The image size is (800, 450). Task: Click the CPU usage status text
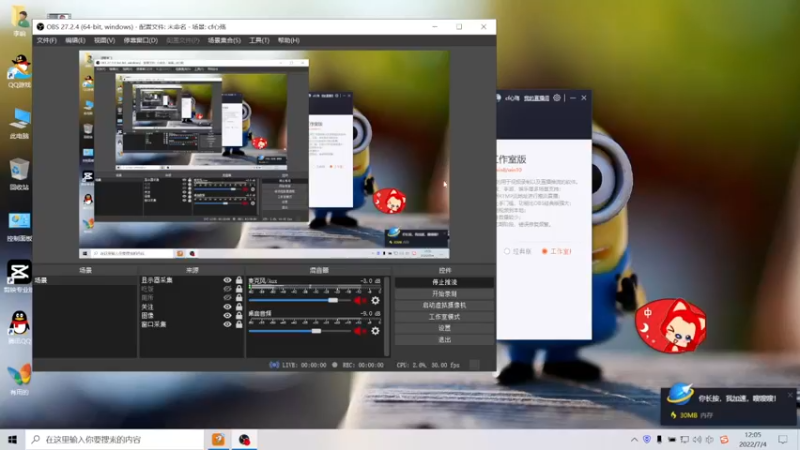[428, 365]
